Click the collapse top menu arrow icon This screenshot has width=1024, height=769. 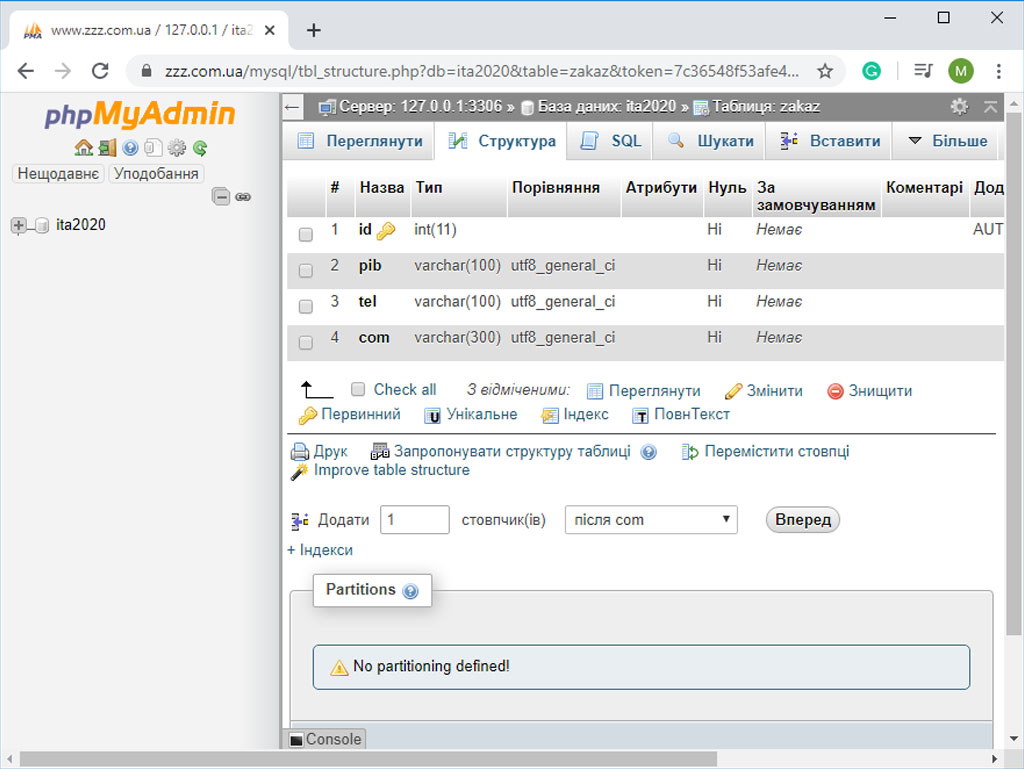pyautogui.click(x=991, y=106)
